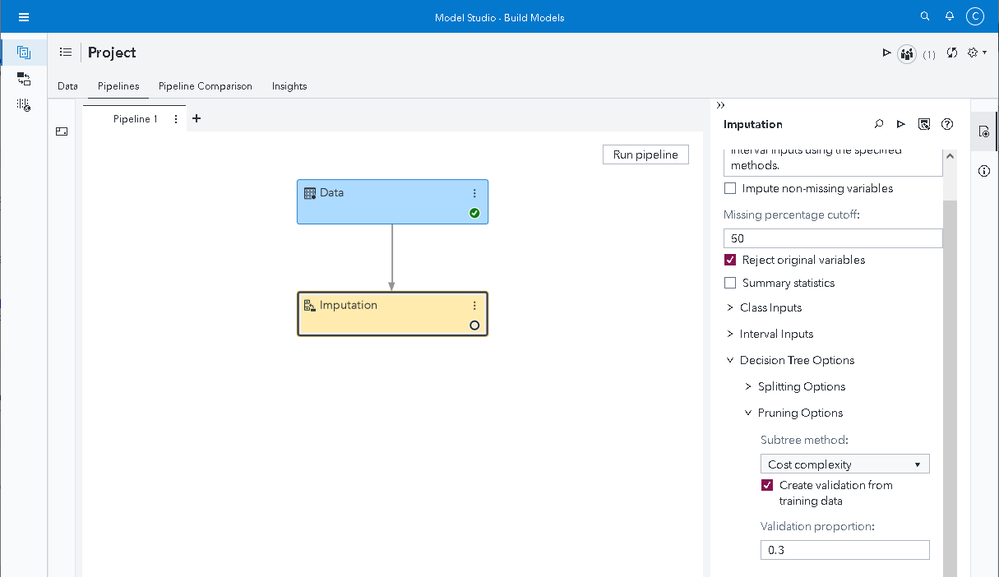Enable the Summary statistics checkbox
Screen dimensions: 999x577
pos(730,283)
